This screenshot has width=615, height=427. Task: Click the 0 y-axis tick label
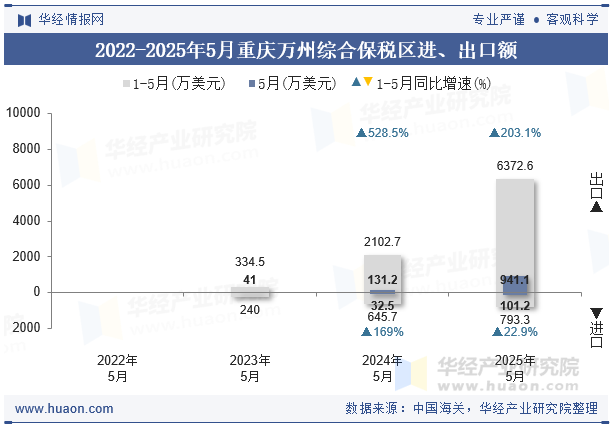pyautogui.click(x=37, y=292)
